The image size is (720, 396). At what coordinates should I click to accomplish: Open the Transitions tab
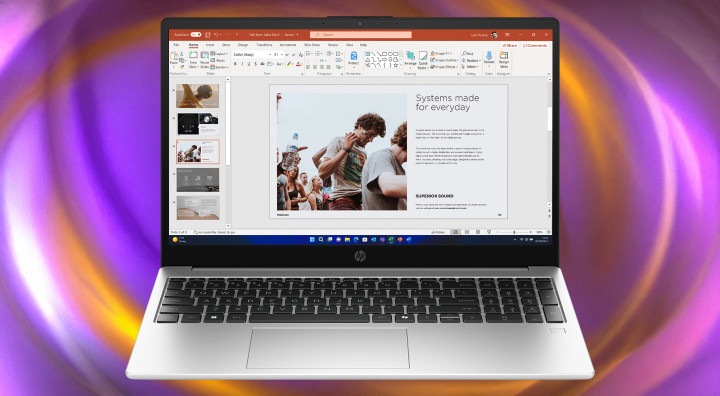tap(264, 45)
